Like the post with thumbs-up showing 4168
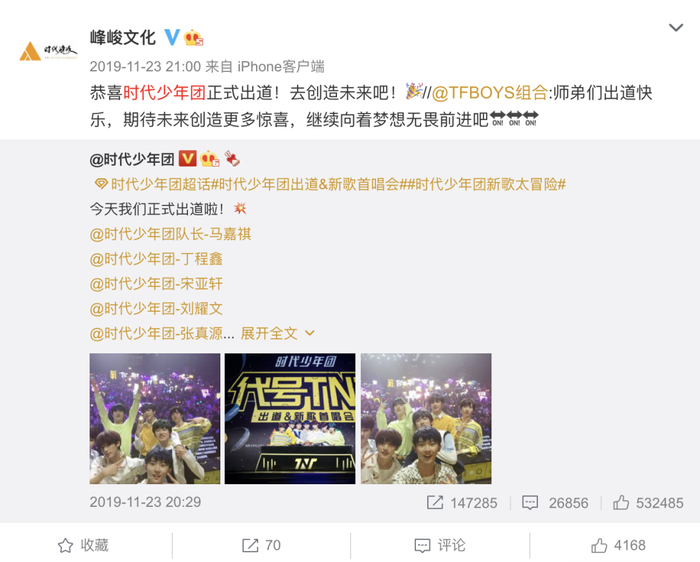 tap(599, 545)
